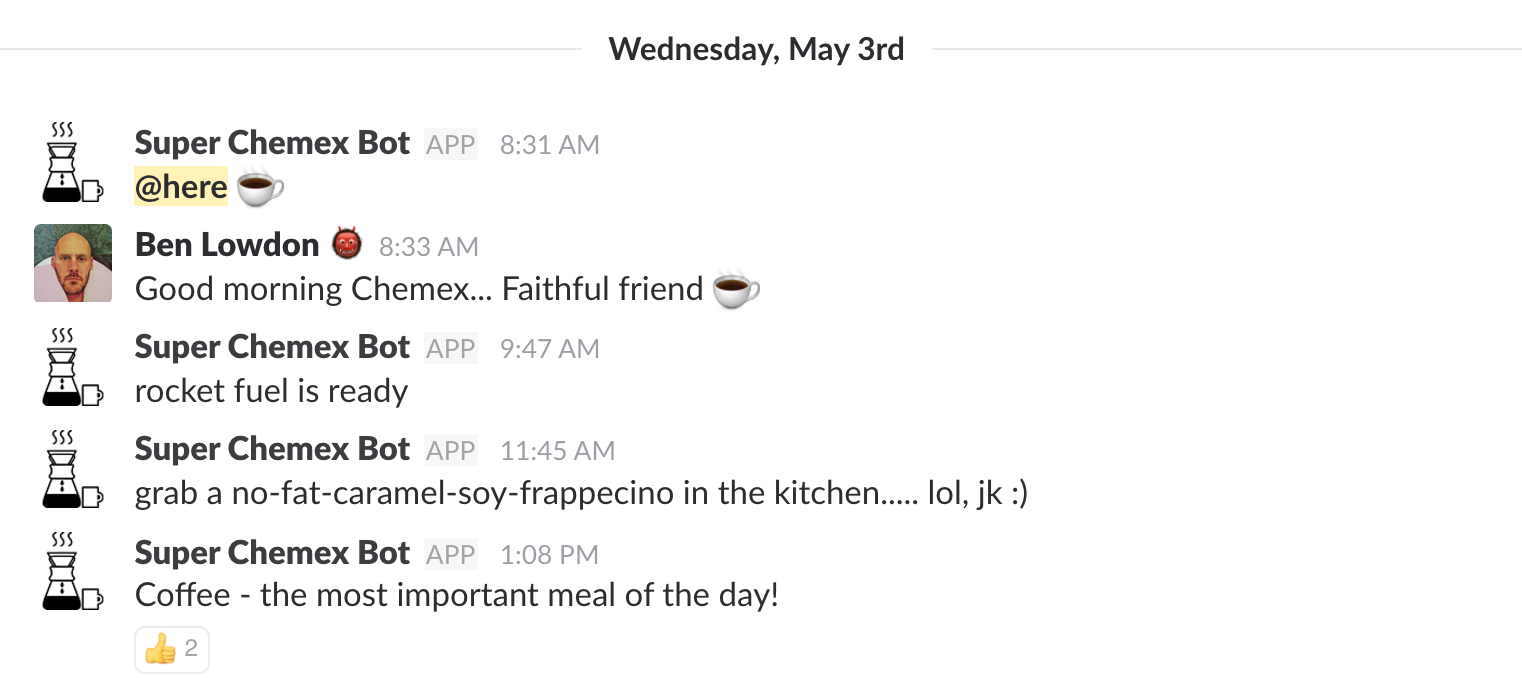Click Super Chemex Bot name on 1:08 PM message
Screen dimensions: 1522x692
272,553
